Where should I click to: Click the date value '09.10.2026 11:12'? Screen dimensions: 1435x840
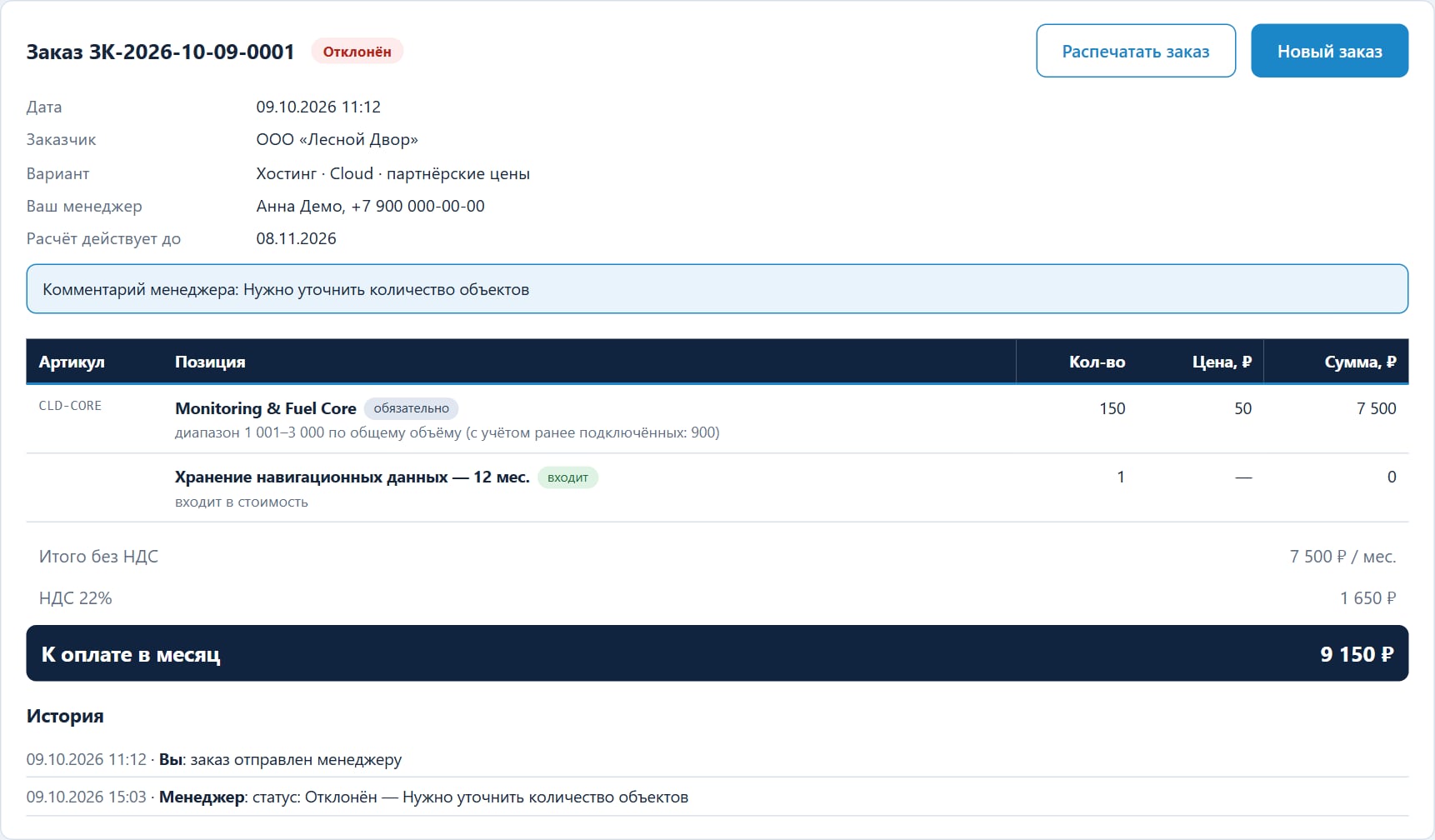[318, 107]
